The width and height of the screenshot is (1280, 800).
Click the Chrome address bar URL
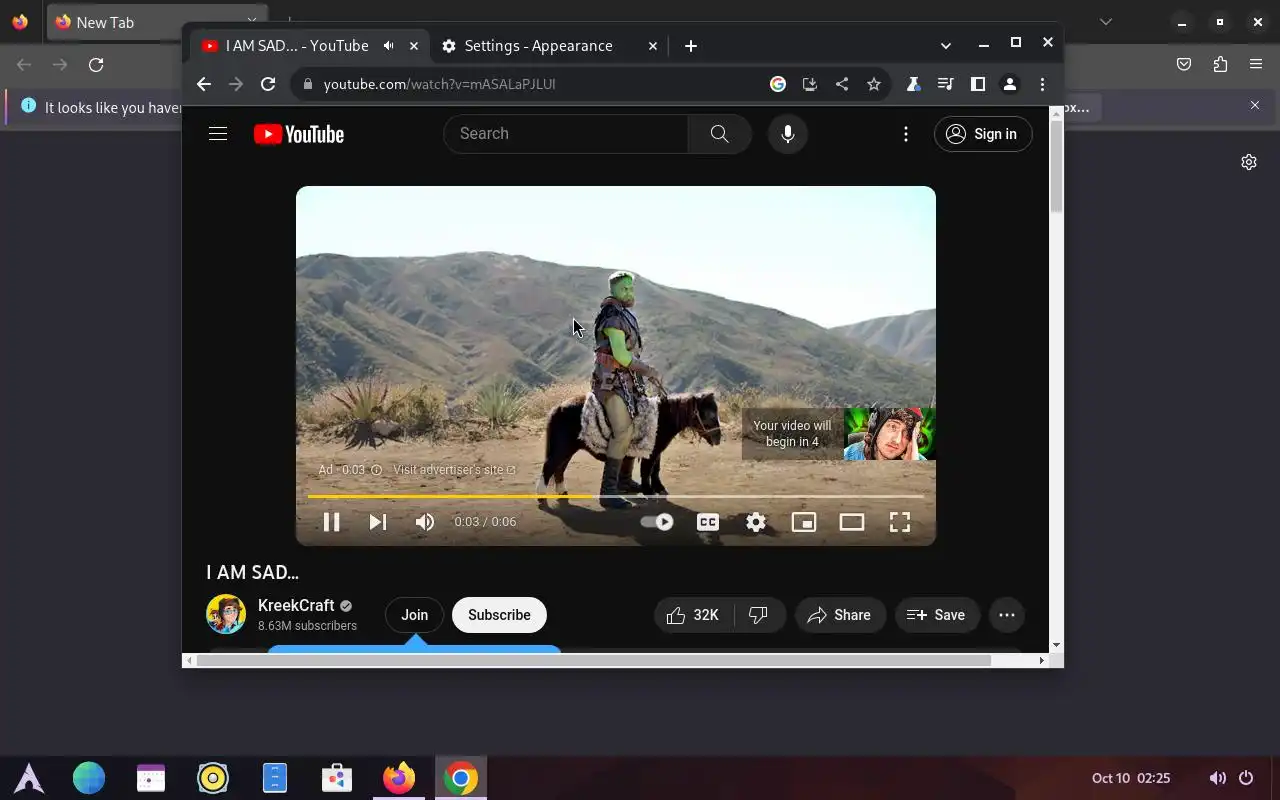coord(440,84)
